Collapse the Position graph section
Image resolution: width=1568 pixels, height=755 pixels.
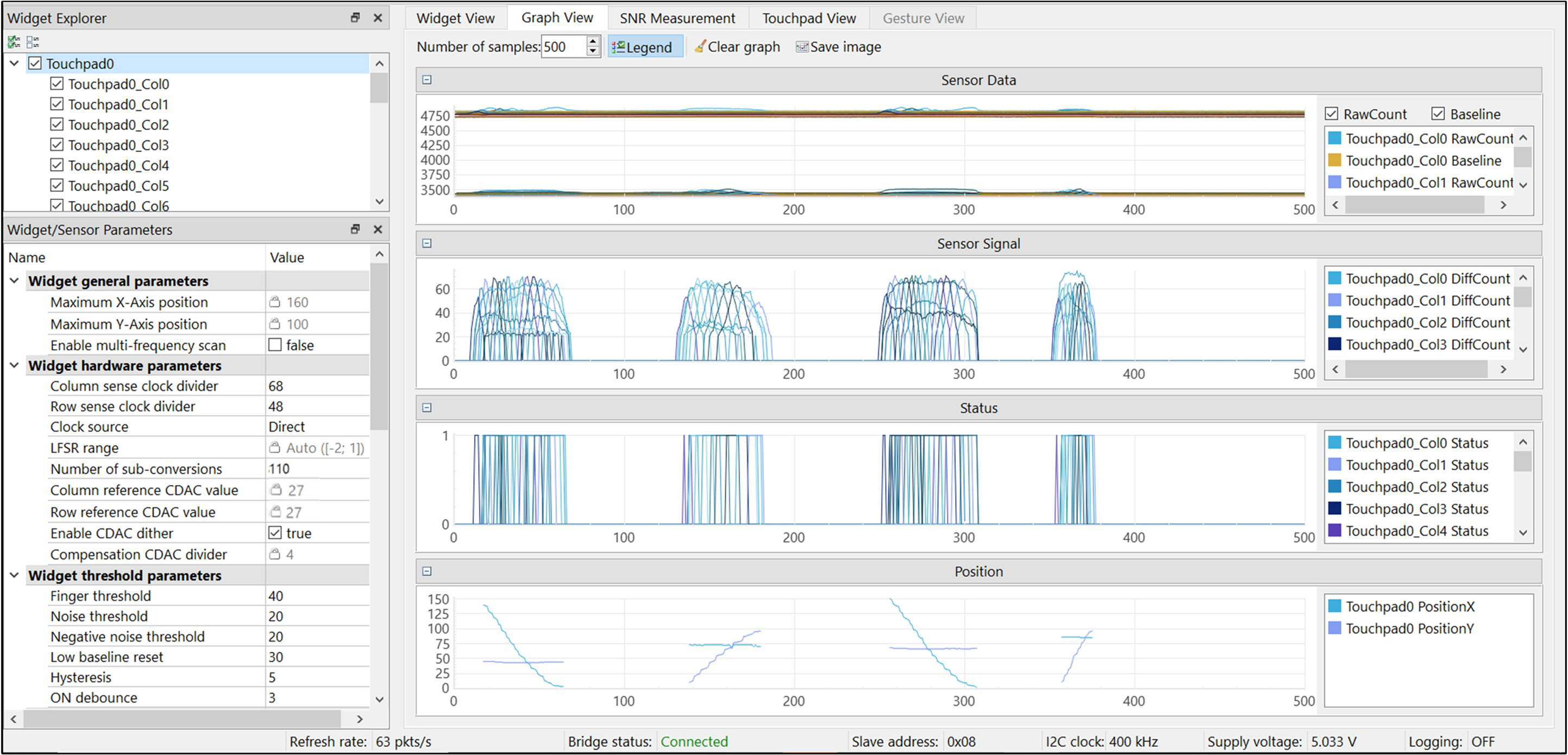point(427,571)
